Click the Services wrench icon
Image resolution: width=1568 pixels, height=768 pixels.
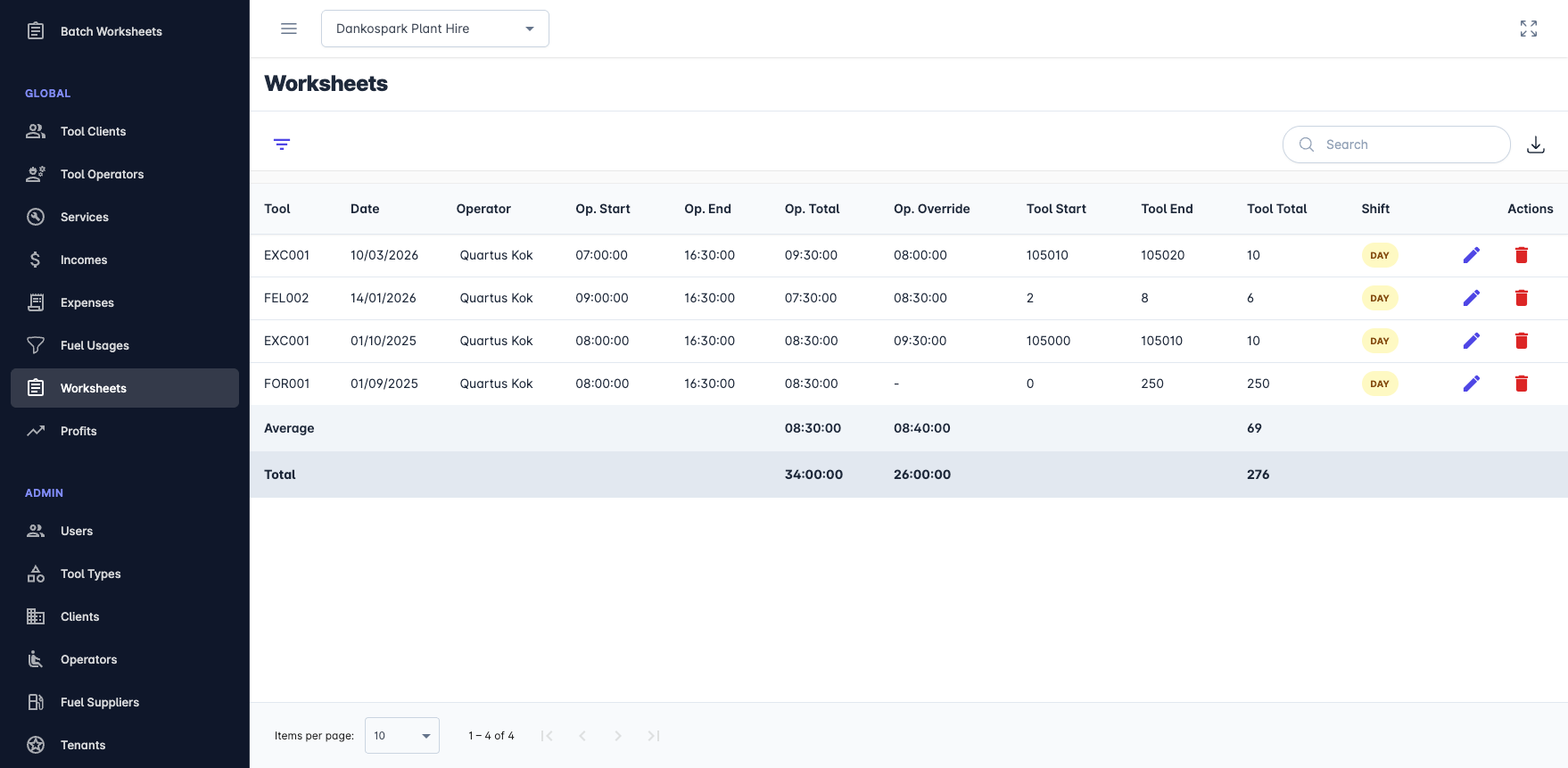tap(36, 217)
